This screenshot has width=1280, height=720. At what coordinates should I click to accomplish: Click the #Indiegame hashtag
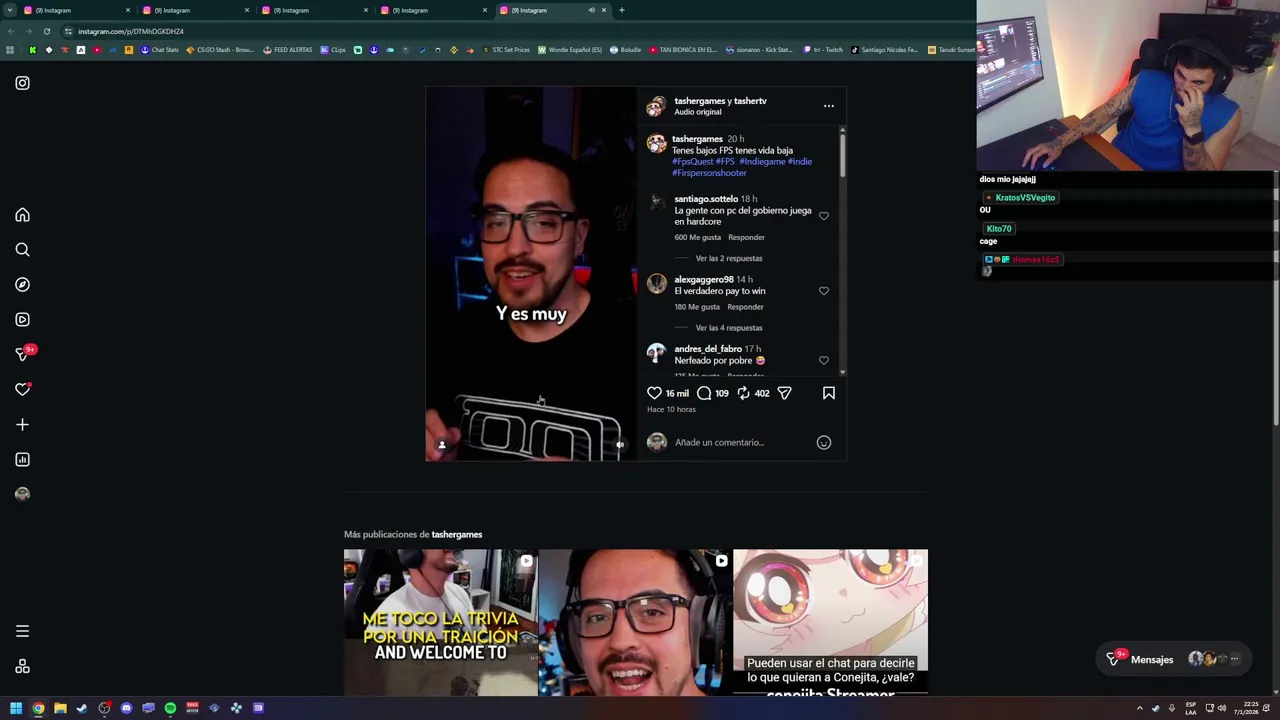coord(762,161)
